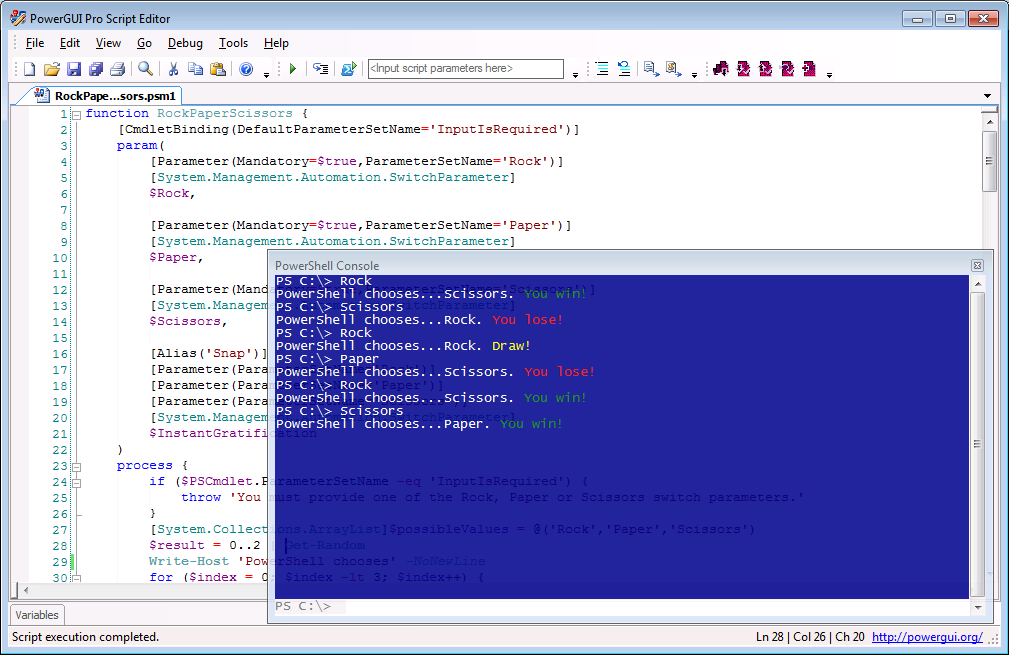Click the Paste clipboard icon
This screenshot has width=1009, height=655.
(x=217, y=69)
